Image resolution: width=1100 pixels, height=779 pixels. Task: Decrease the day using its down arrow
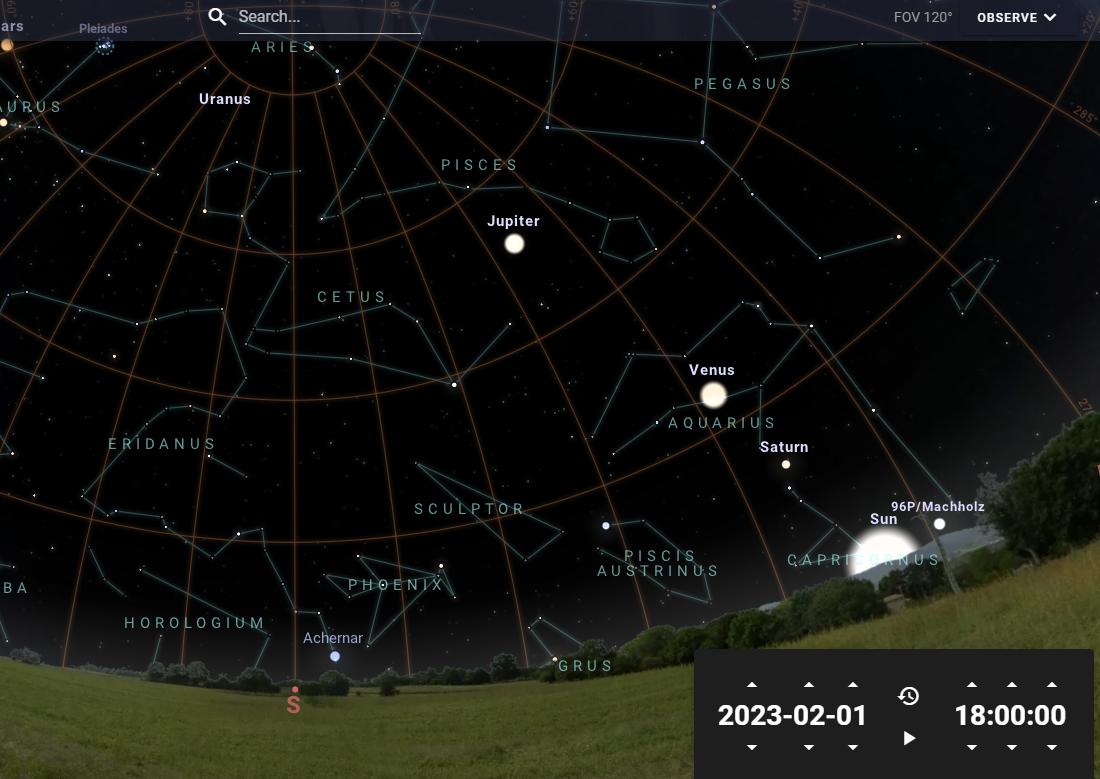tap(852, 746)
